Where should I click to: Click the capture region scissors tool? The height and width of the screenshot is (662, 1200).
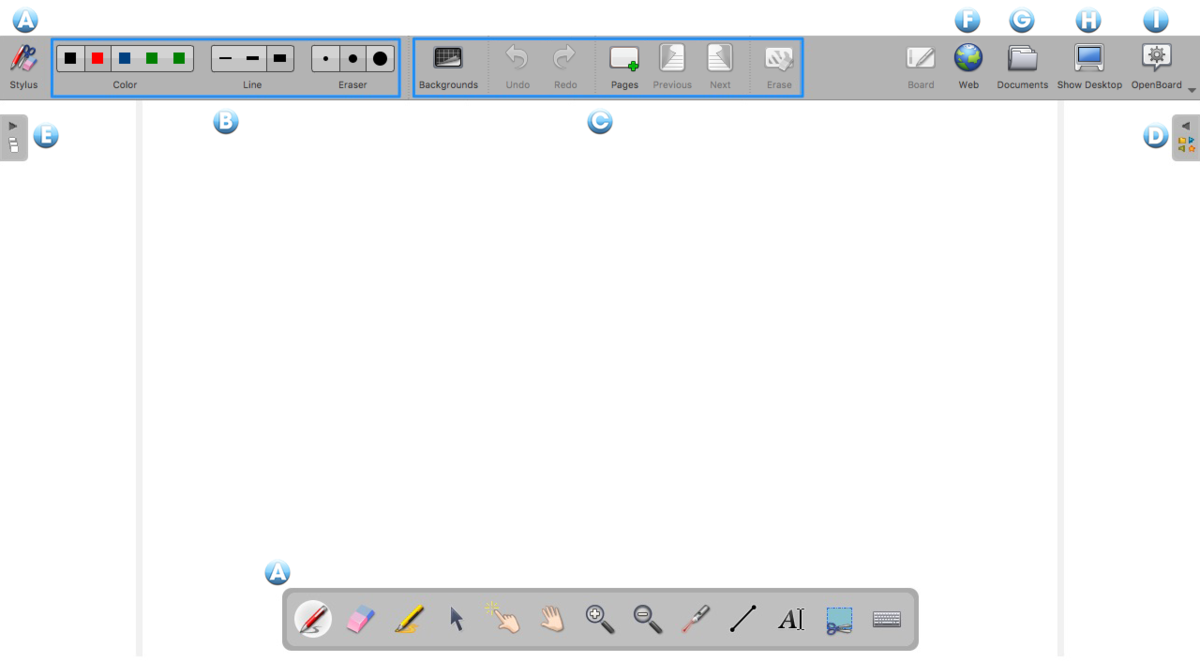[x=839, y=620]
